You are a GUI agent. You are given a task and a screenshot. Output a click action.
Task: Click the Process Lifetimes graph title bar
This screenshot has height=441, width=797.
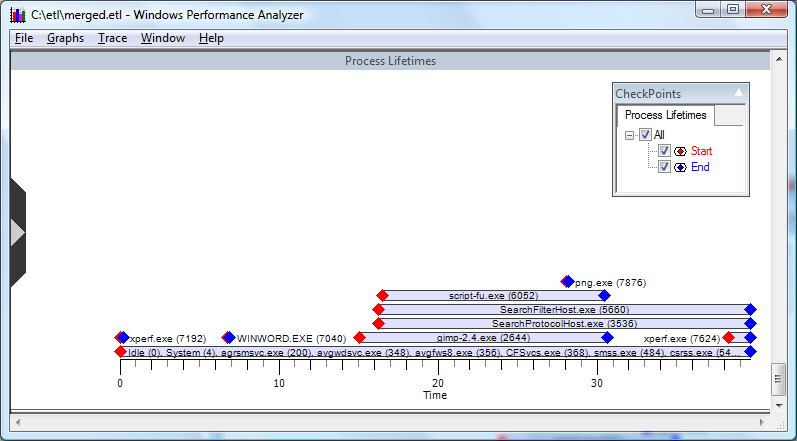point(390,61)
